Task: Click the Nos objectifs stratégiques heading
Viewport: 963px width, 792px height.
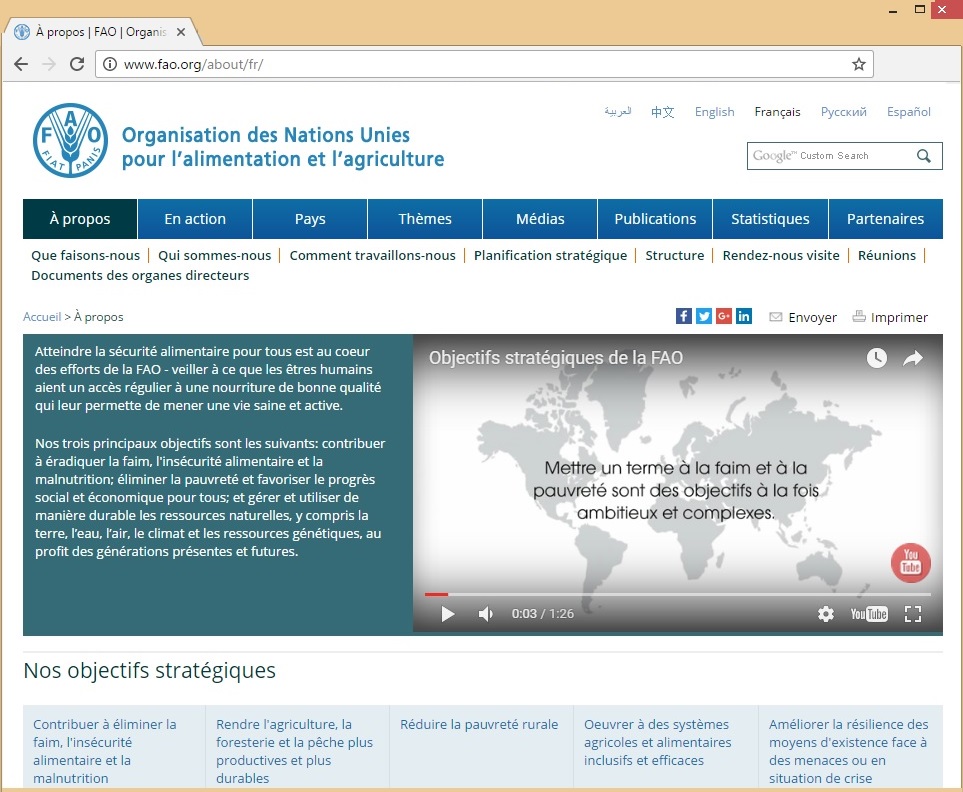Action: tap(149, 670)
